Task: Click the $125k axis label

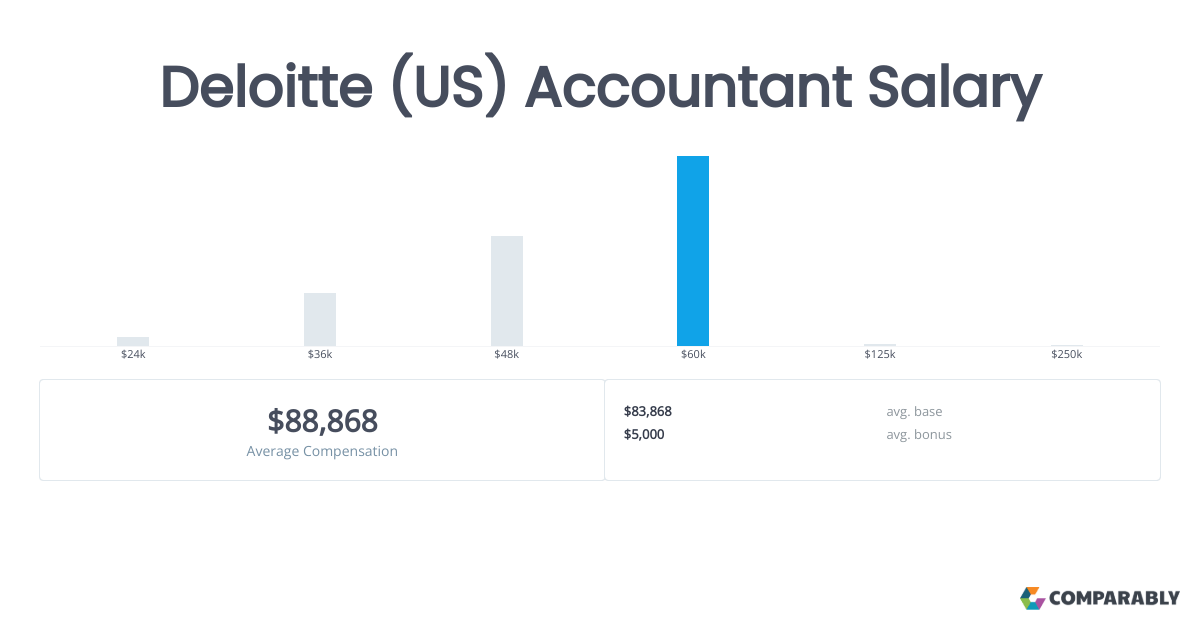Action: point(880,355)
